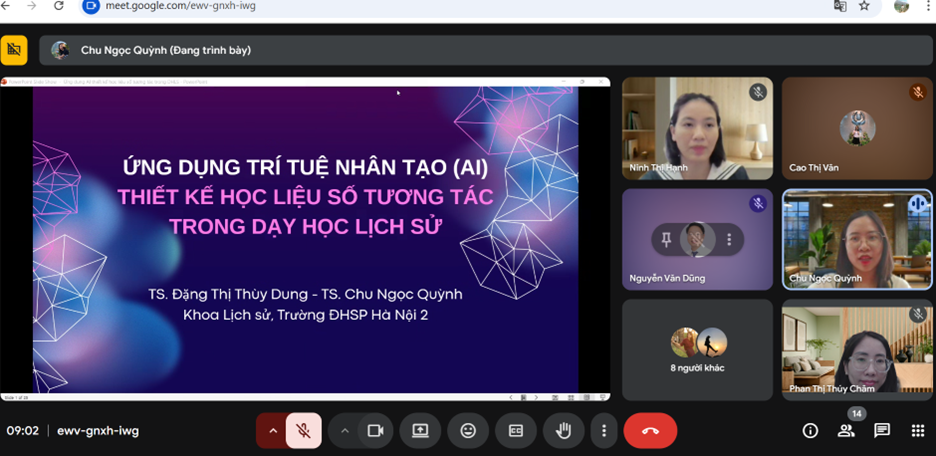
Task: Unmute the microphone in the call bar
Action: [x=304, y=431]
